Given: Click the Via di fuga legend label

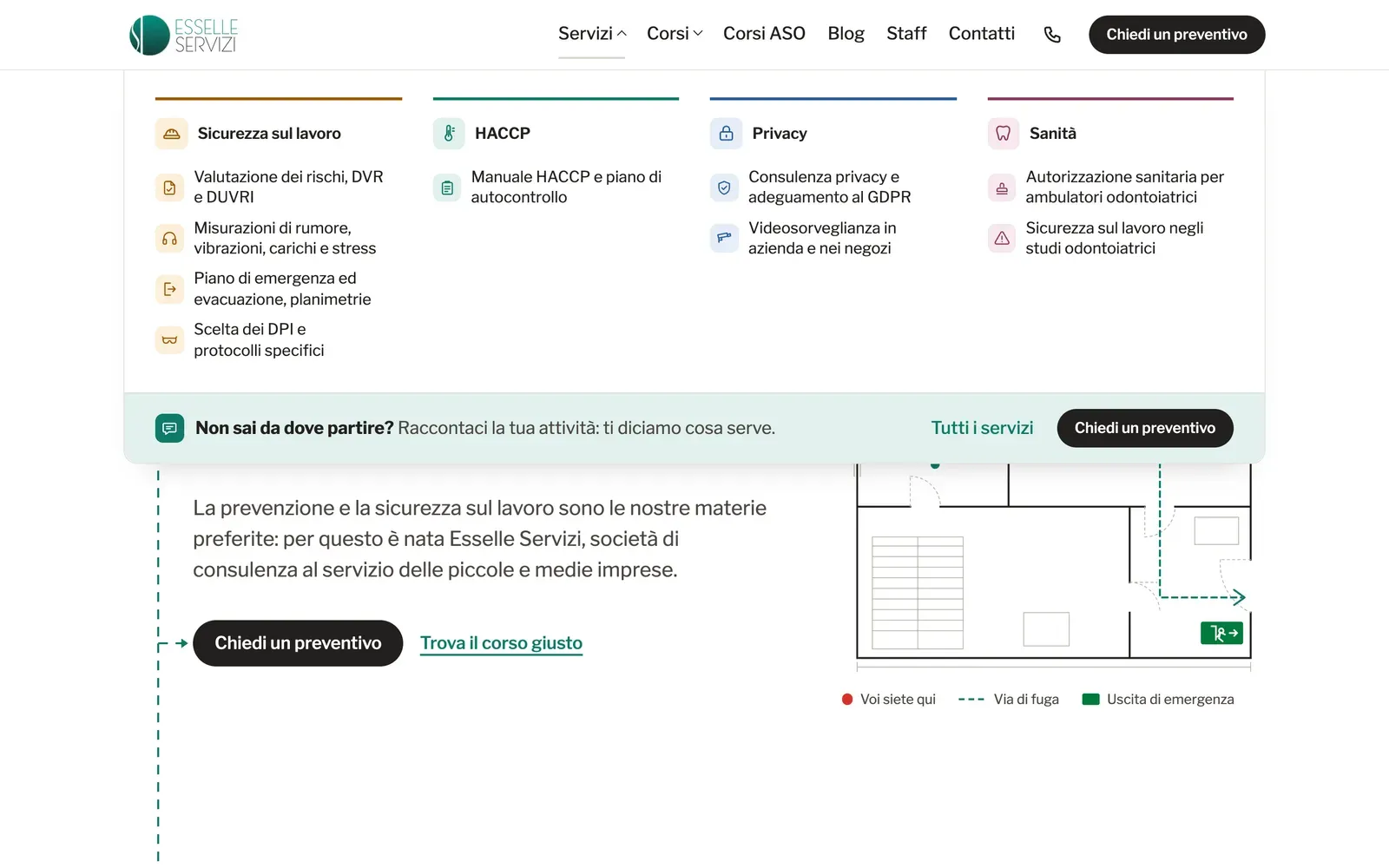Looking at the screenshot, I should coord(1026,700).
